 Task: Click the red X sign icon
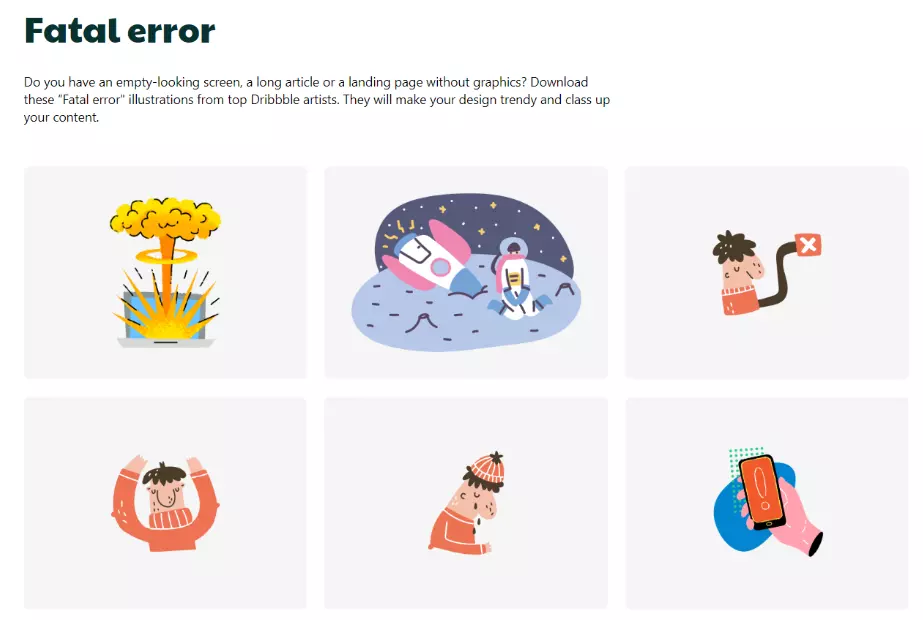(808, 244)
